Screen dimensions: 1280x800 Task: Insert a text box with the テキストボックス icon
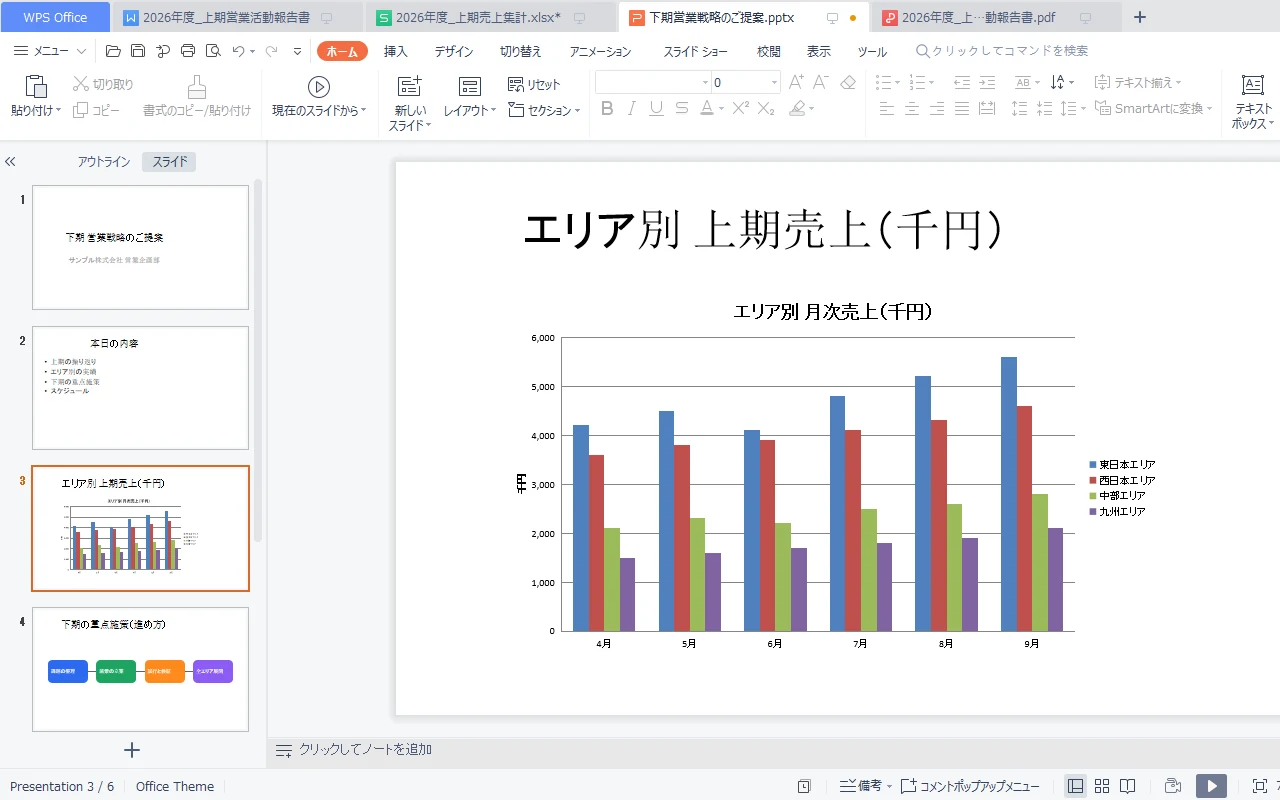[x=1252, y=86]
